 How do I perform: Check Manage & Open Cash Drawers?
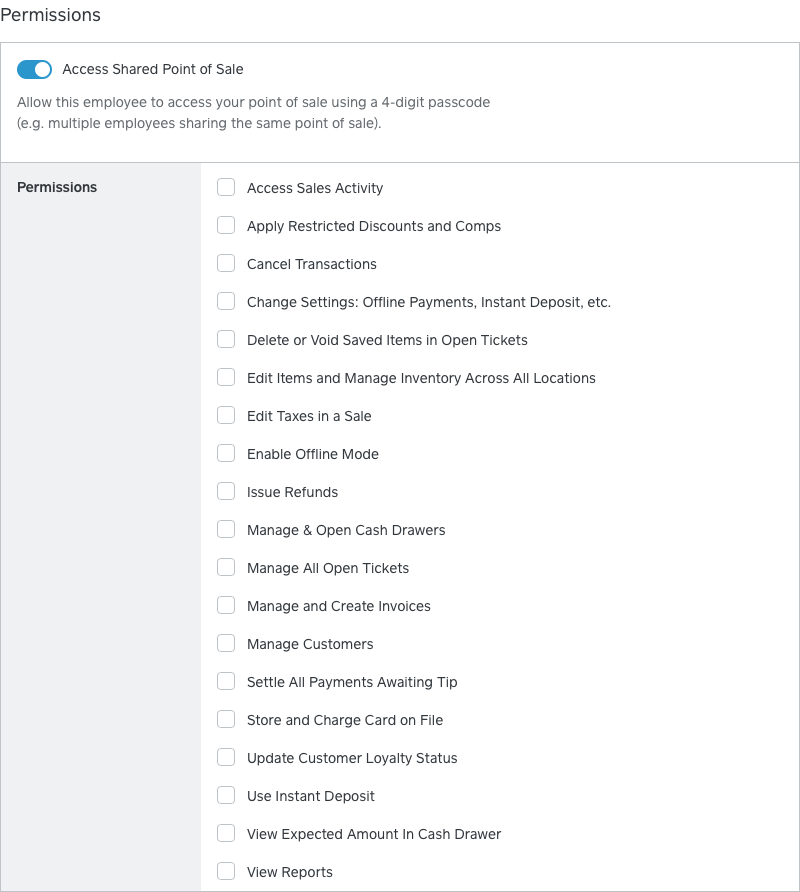pos(226,529)
